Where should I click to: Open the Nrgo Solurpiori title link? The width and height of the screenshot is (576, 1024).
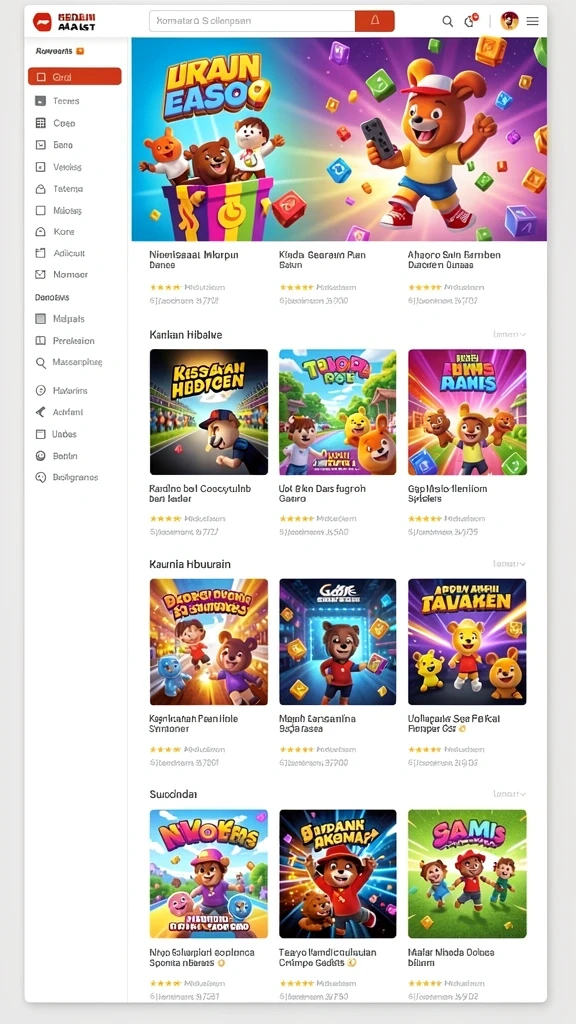pyautogui.click(x=202, y=957)
